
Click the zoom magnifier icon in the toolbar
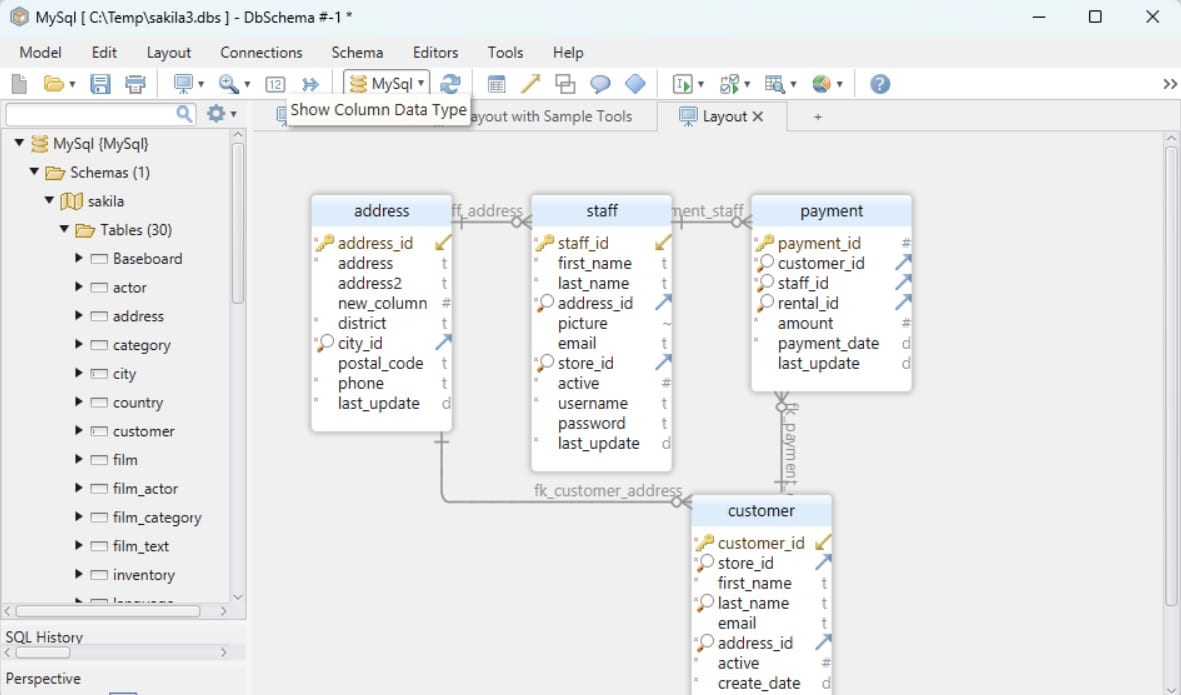click(228, 84)
